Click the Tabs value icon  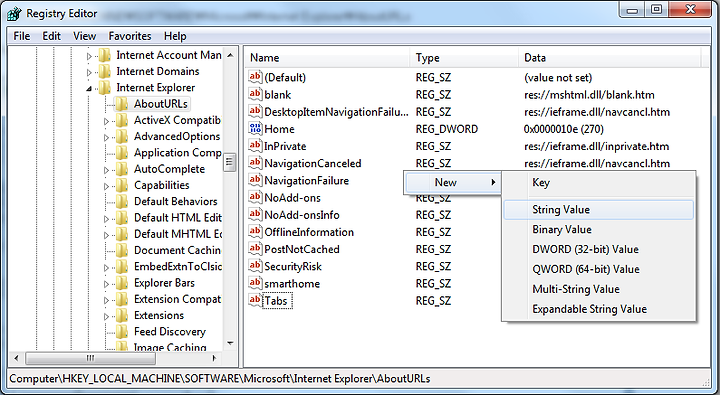tap(255, 300)
